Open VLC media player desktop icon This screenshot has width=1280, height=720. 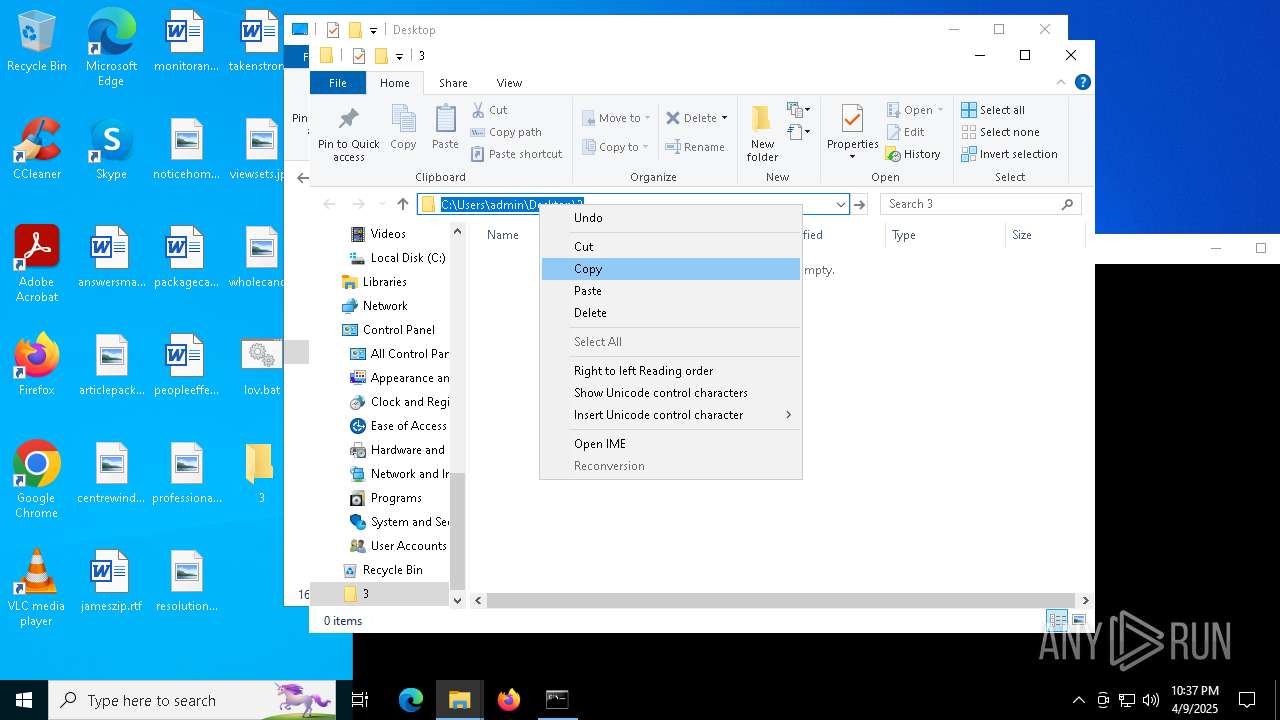37,588
